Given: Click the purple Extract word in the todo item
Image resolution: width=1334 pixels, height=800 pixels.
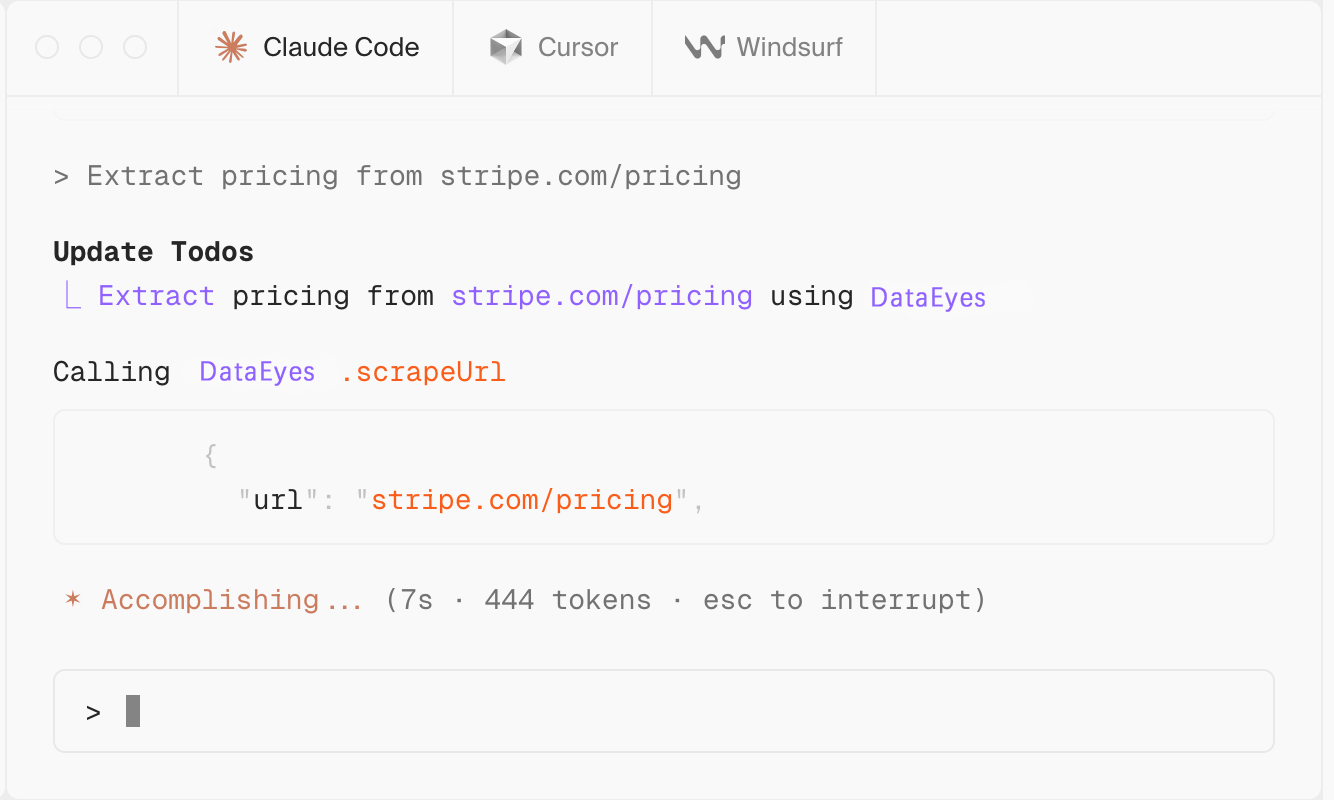Looking at the screenshot, I should pyautogui.click(x=156, y=296).
